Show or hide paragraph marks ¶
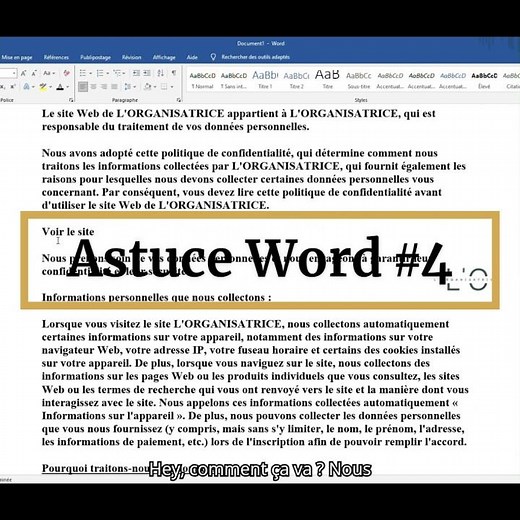Viewport: 520px width, 520px height. (x=174, y=73)
